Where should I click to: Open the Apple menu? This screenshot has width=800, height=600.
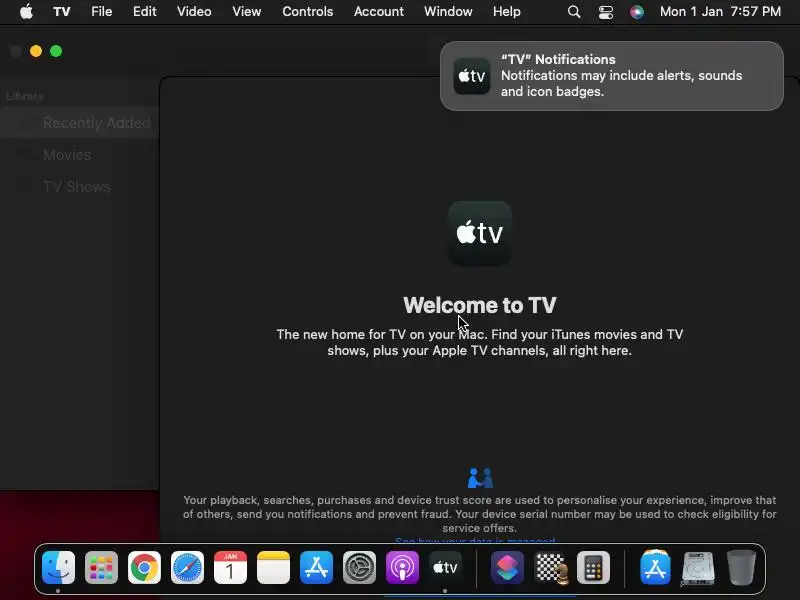(26, 11)
